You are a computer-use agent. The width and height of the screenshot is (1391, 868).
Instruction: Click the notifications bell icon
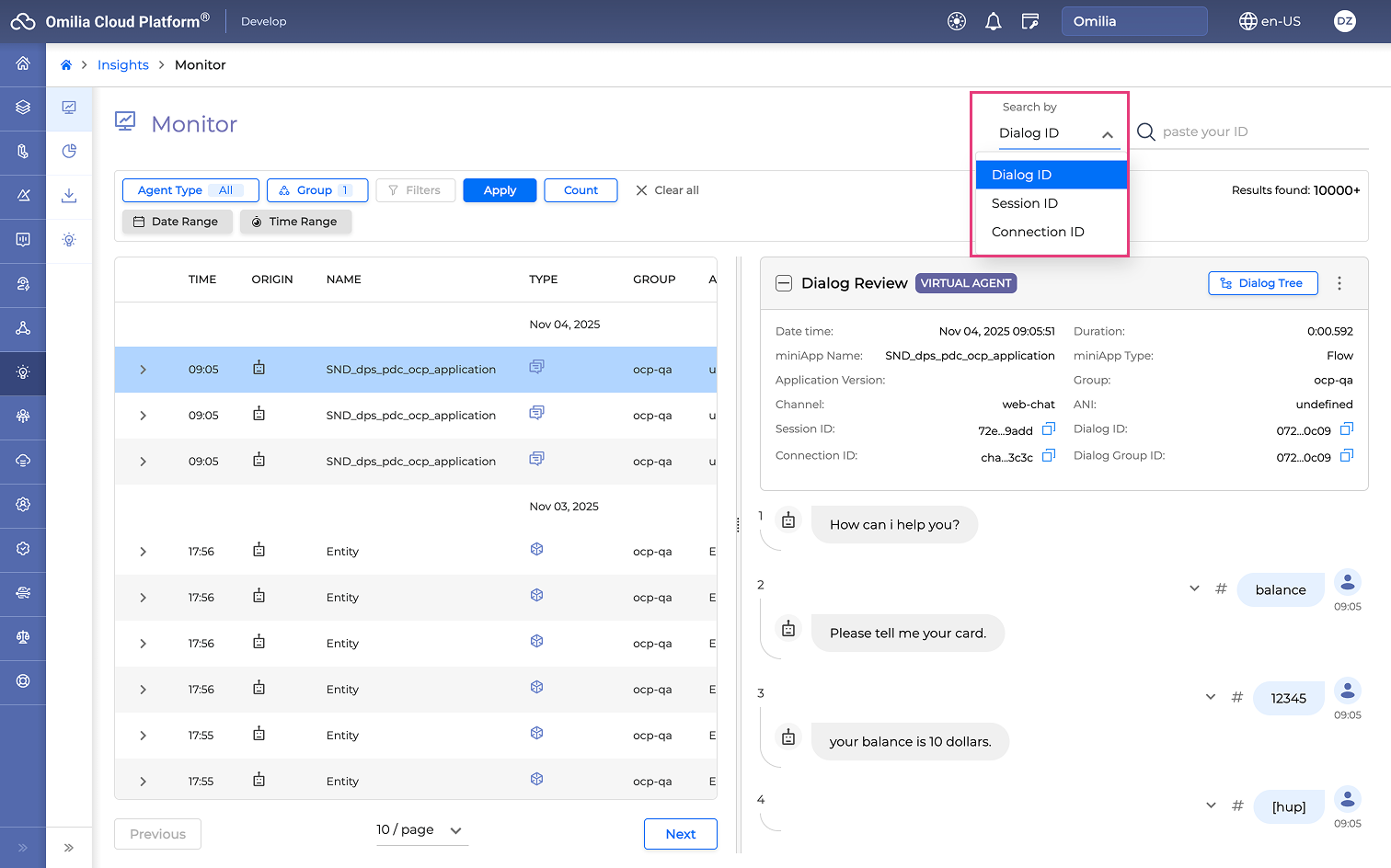994,21
